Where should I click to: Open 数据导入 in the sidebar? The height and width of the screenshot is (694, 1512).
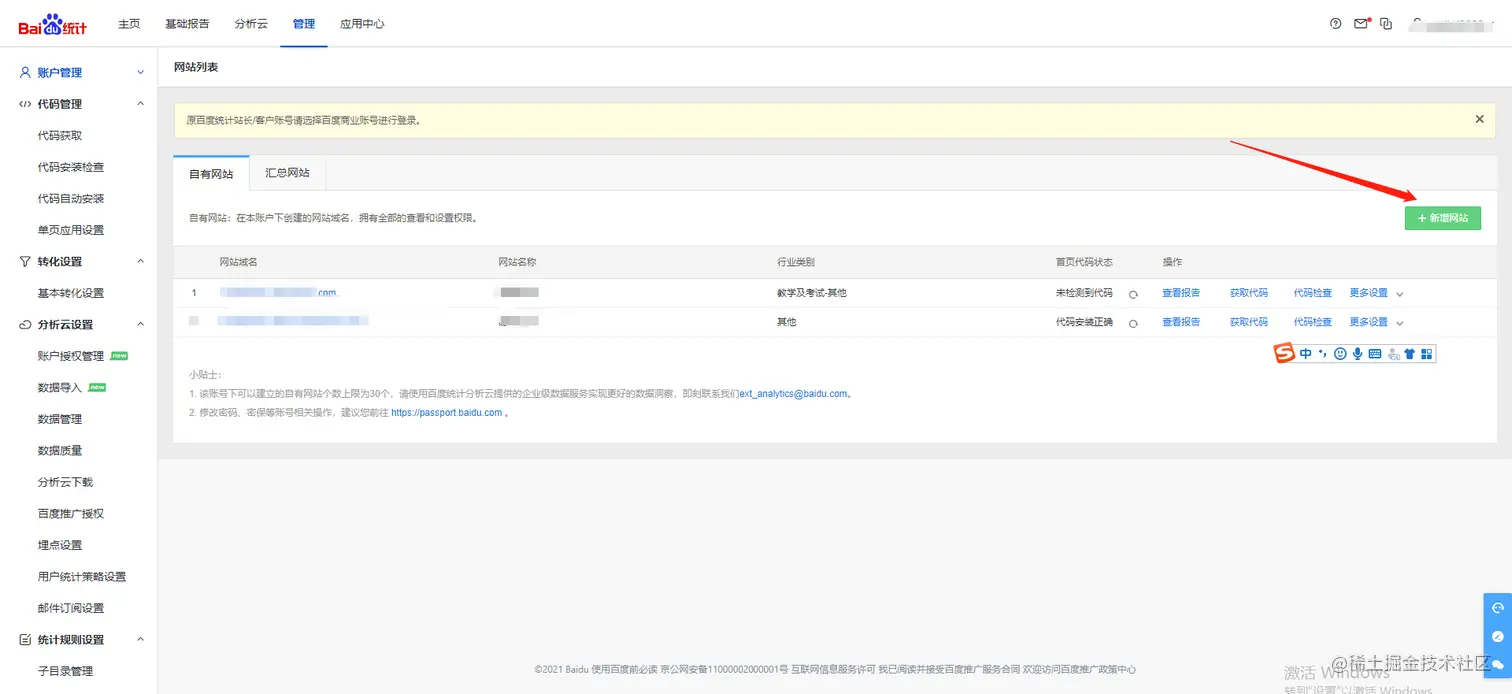pos(60,387)
